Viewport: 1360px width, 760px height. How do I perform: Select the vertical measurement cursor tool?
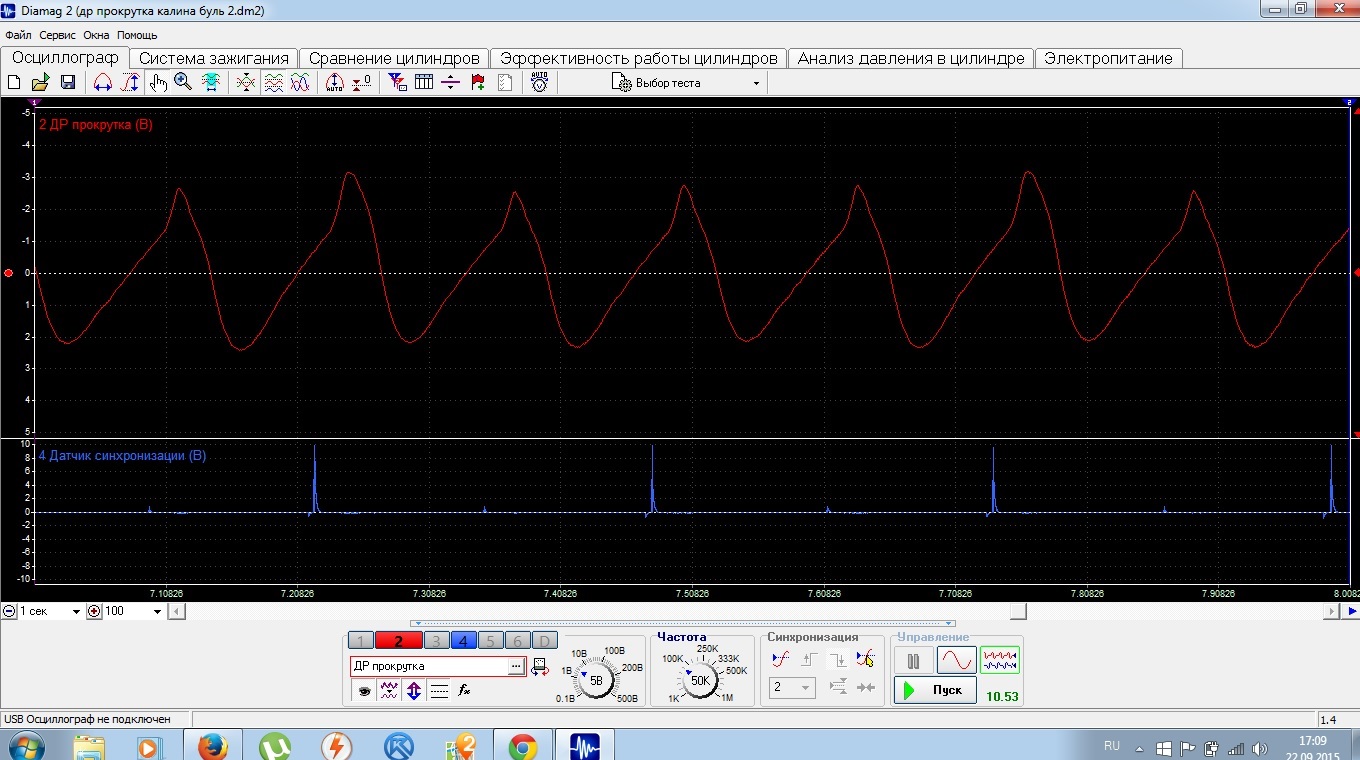pos(130,83)
